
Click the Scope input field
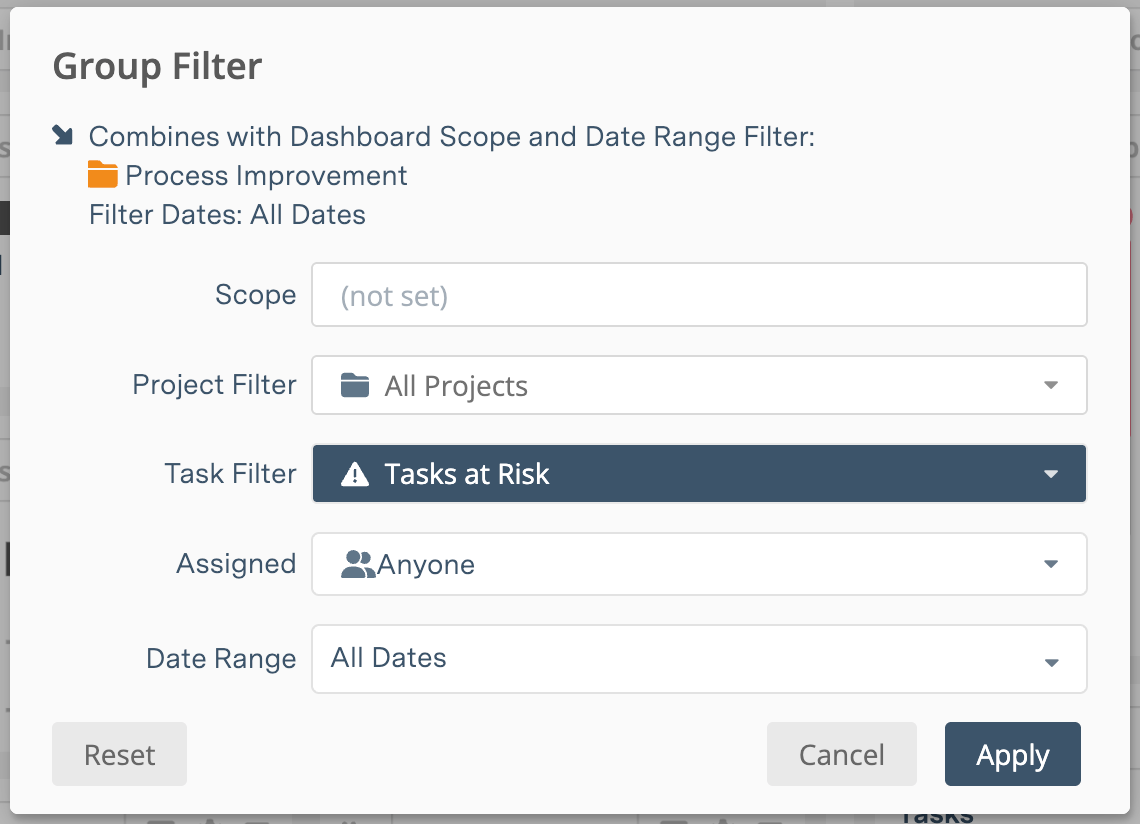[700, 294]
